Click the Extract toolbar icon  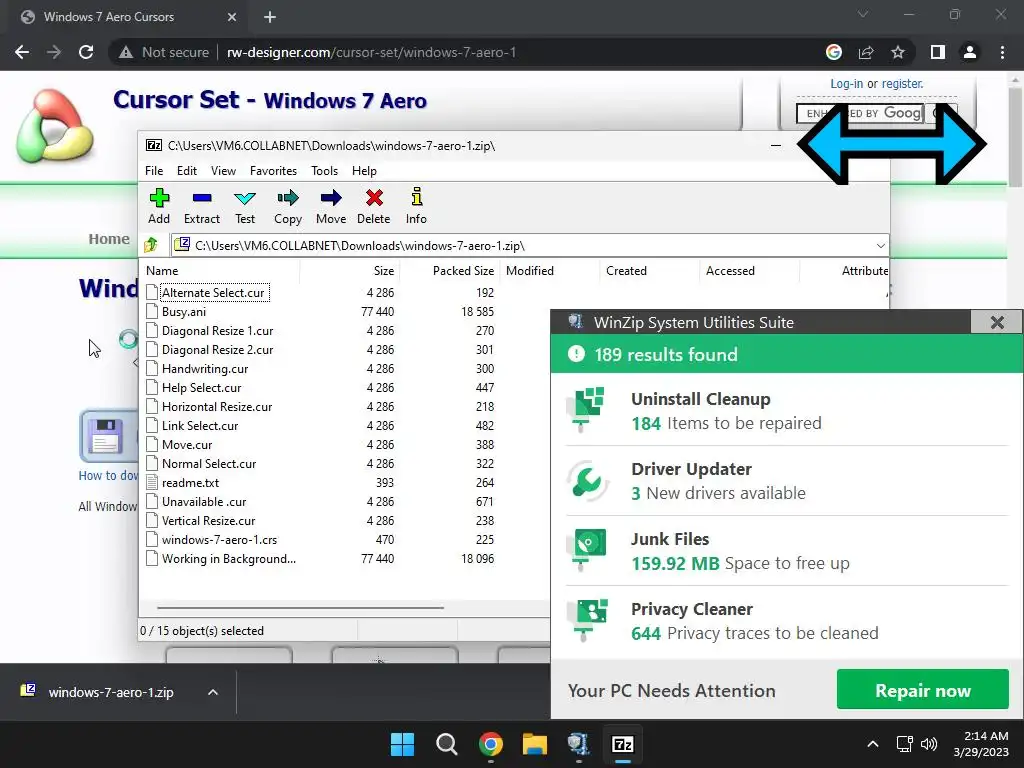click(x=202, y=206)
